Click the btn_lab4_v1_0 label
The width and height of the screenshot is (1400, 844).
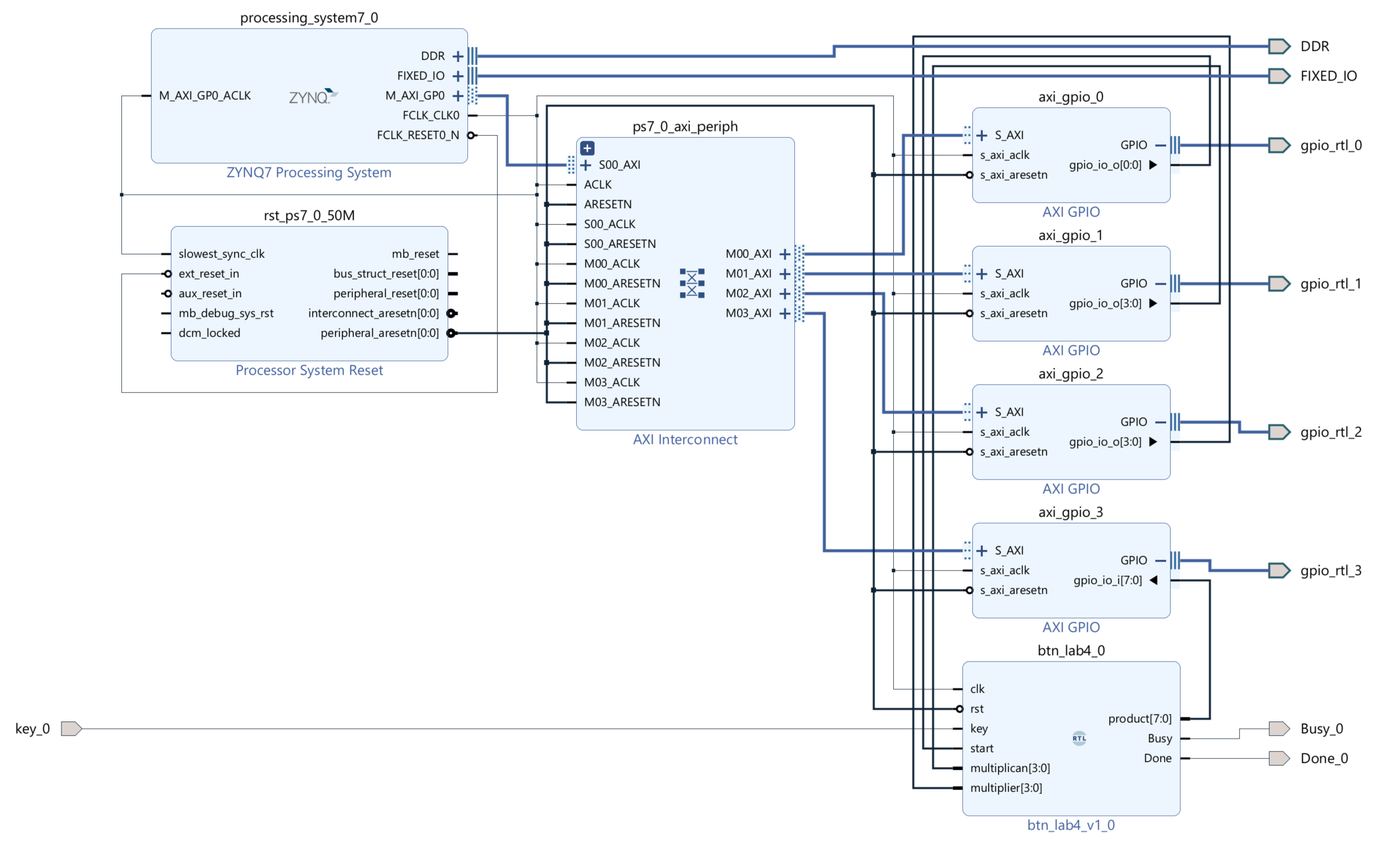1071,826
